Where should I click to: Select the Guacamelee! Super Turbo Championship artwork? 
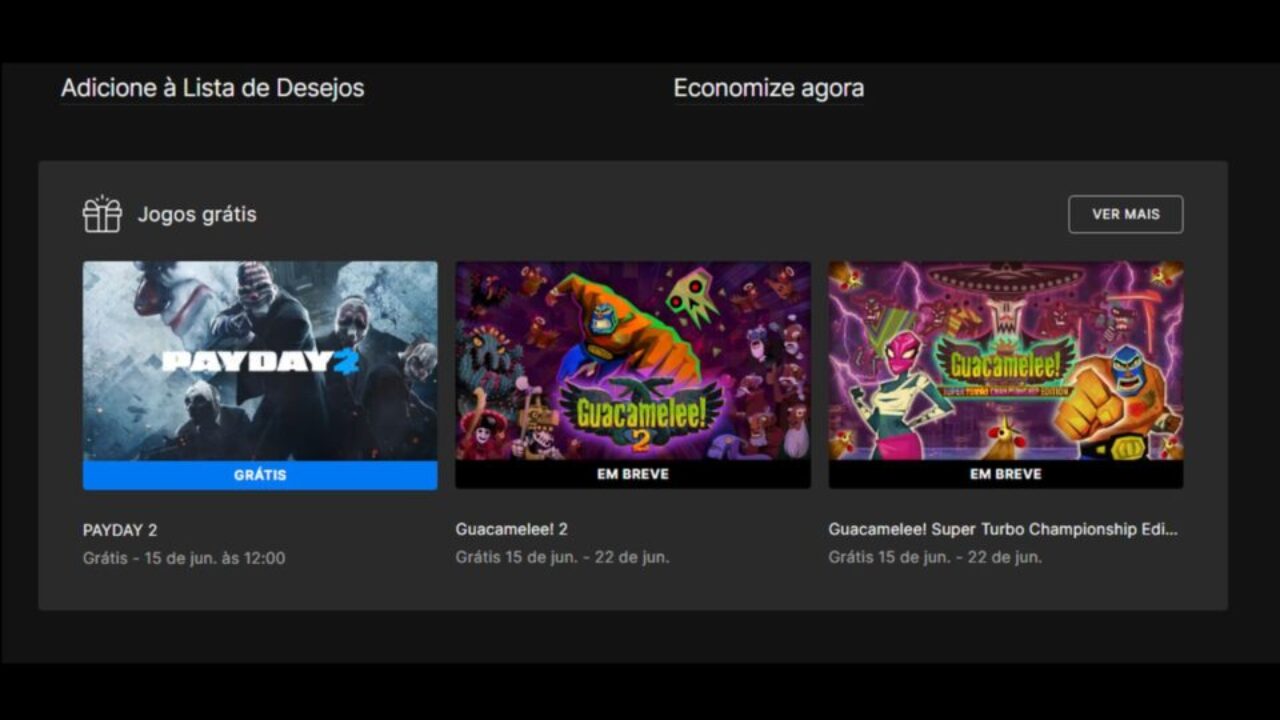pyautogui.click(x=1006, y=361)
